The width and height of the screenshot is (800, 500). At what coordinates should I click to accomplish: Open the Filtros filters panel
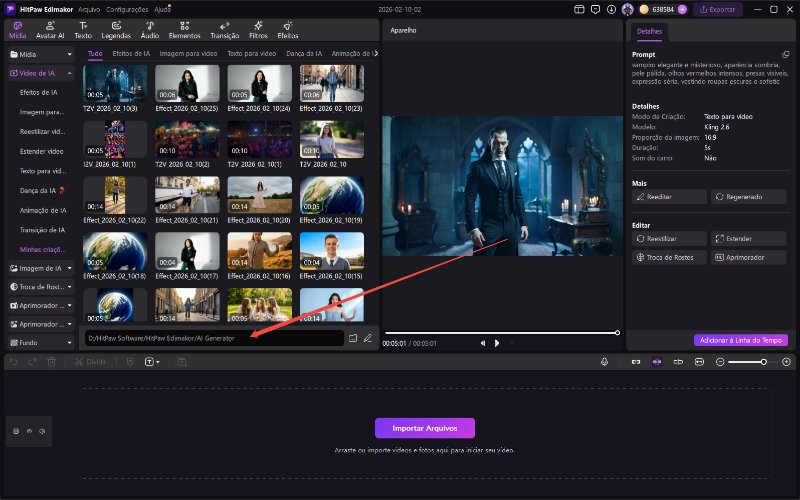point(257,29)
